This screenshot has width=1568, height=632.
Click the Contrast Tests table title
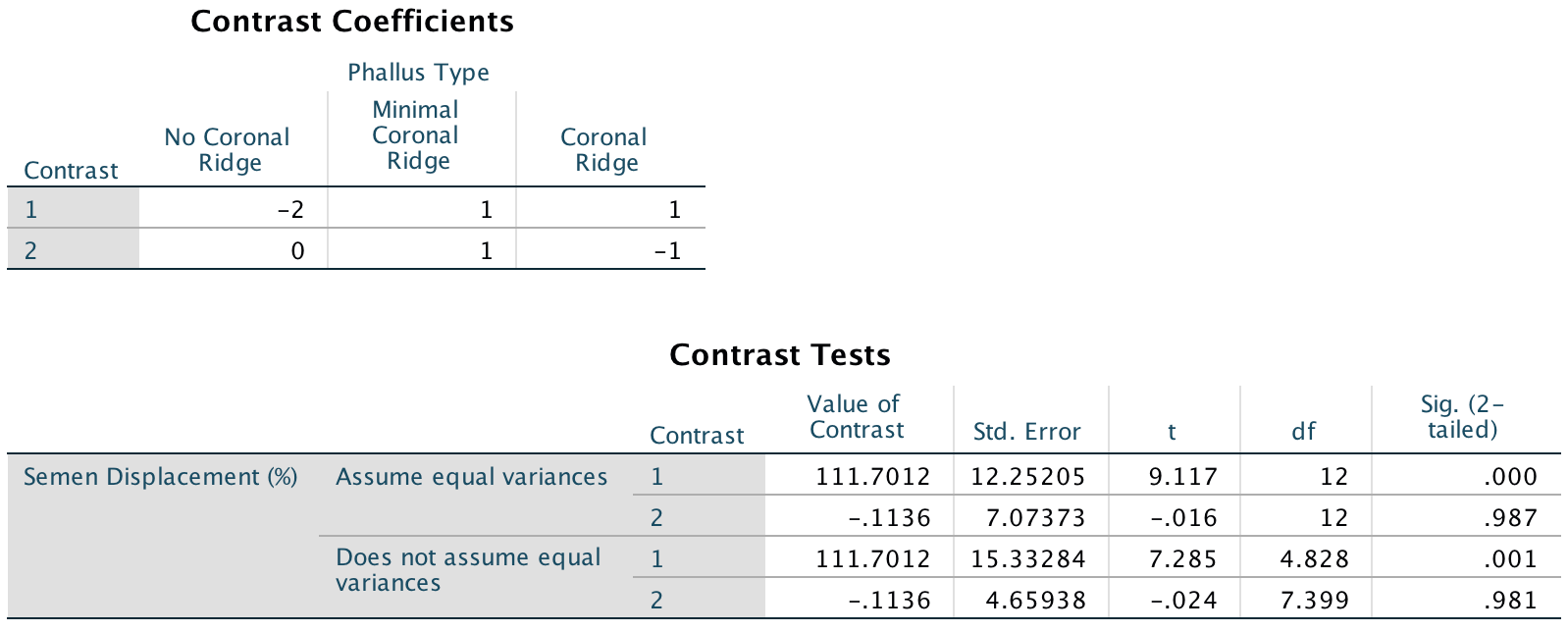(779, 355)
